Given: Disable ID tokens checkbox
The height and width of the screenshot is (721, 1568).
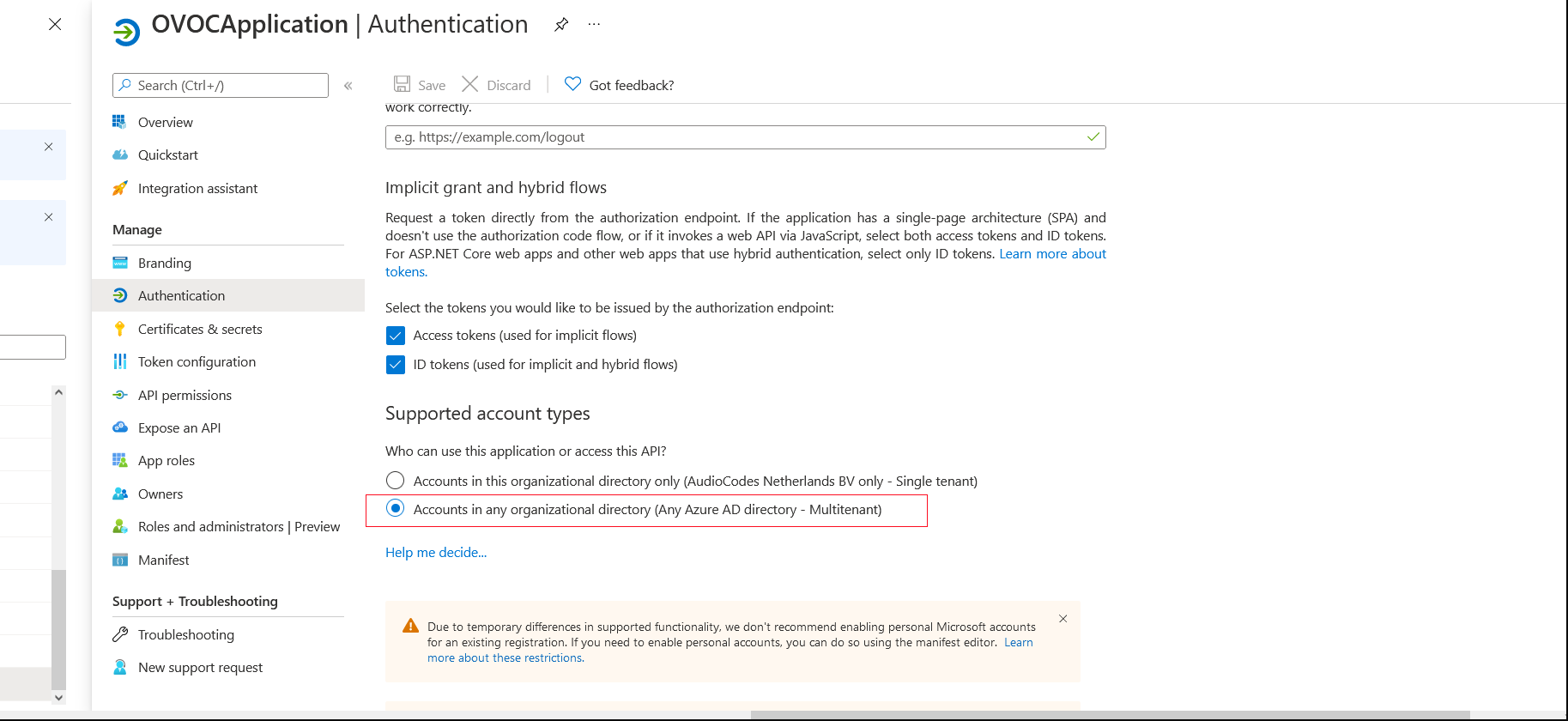Looking at the screenshot, I should point(395,364).
